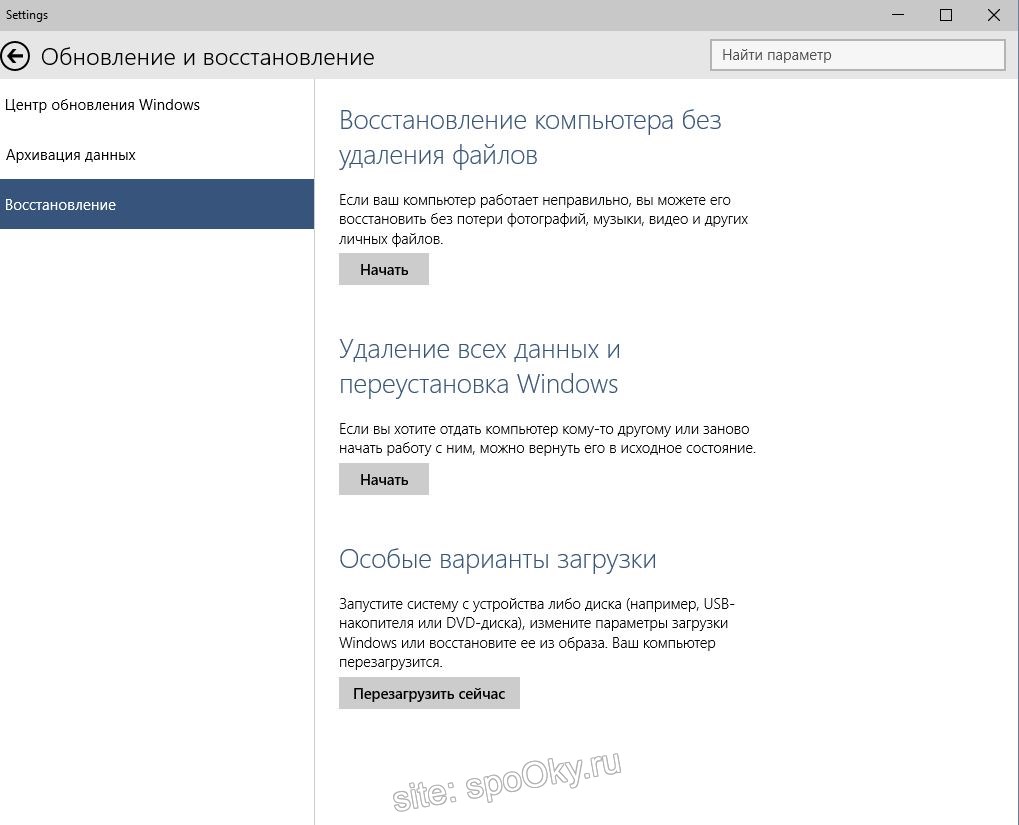Select 'Архивация данных' in sidebar
Image resolution: width=1019 pixels, height=825 pixels.
[157, 155]
